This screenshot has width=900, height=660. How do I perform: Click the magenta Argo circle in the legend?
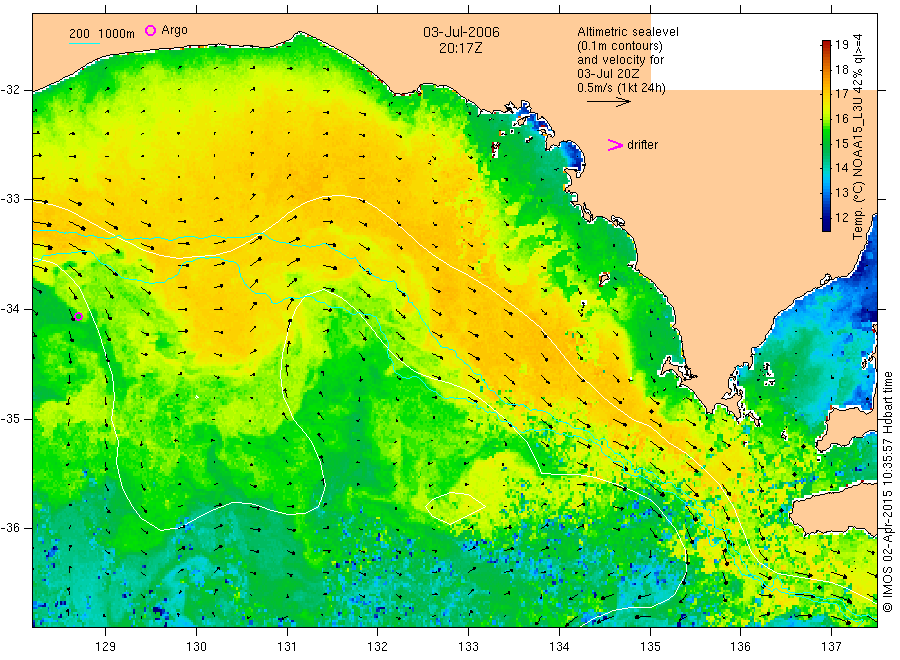coord(150,30)
